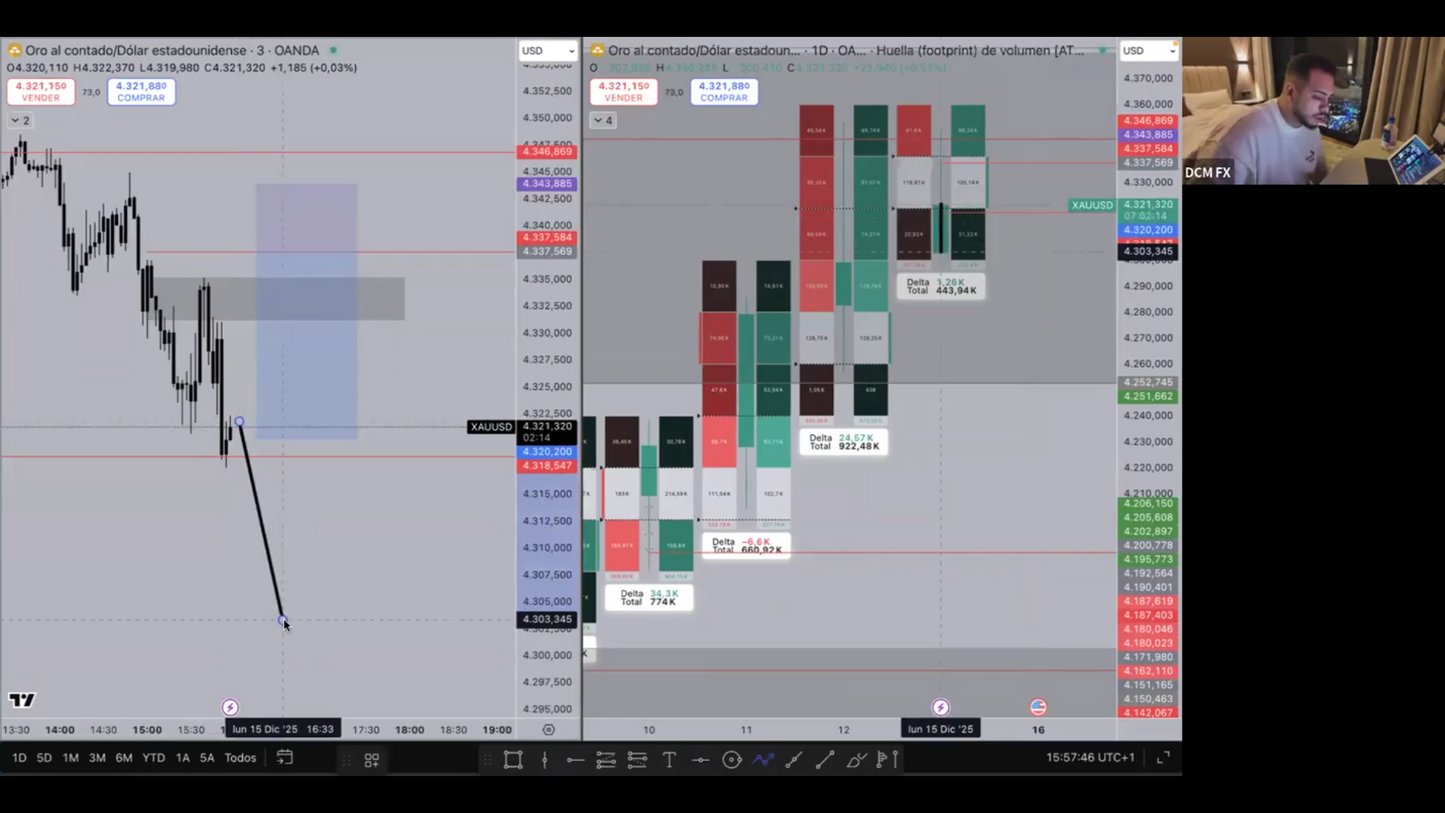Toggle fullscreen with the expand arrows icon
The image size is (1445, 813).
coord(1163,758)
